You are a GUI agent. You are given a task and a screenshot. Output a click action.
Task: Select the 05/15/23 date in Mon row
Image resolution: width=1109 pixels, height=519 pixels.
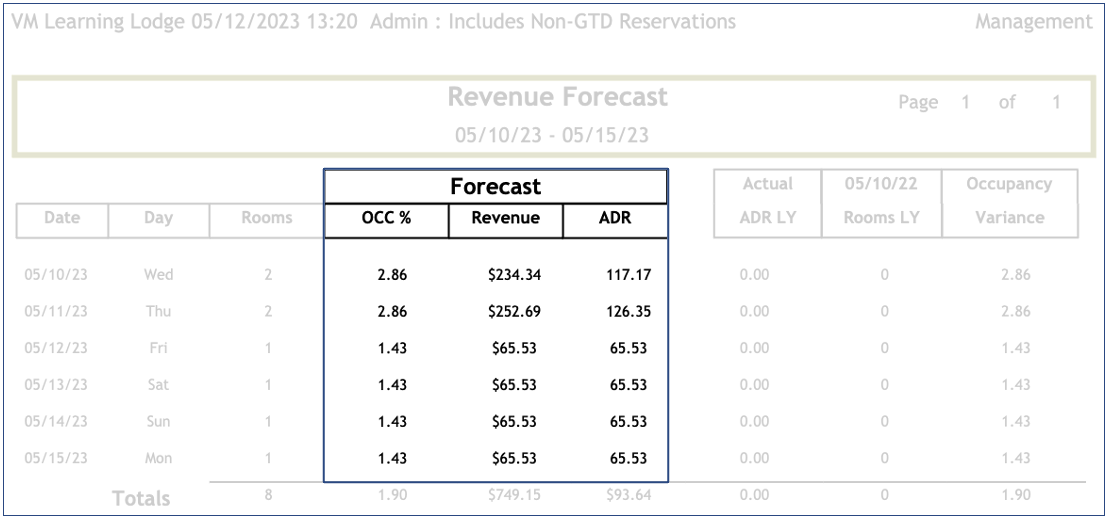(x=55, y=458)
